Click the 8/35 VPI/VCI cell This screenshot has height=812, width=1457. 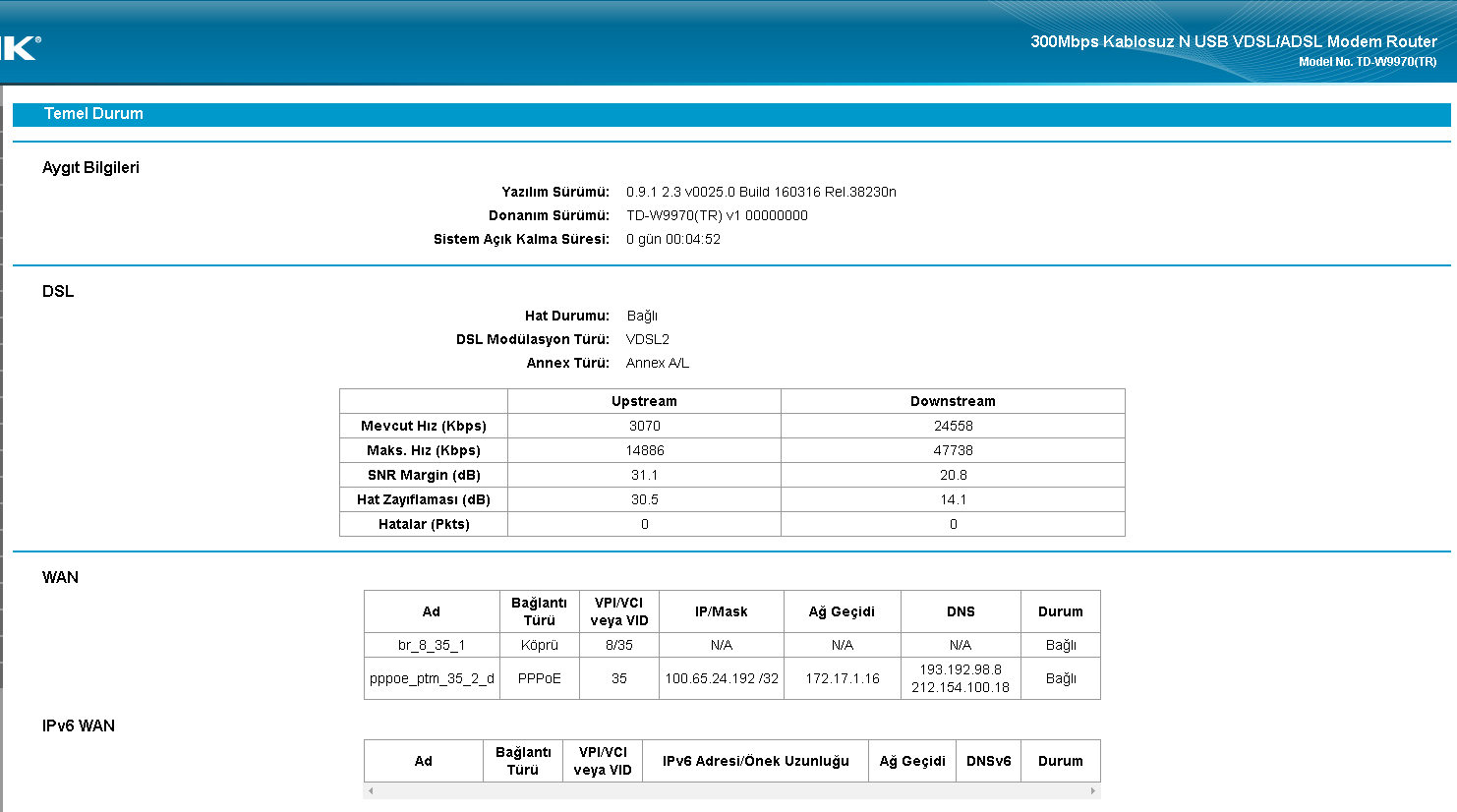pos(619,645)
